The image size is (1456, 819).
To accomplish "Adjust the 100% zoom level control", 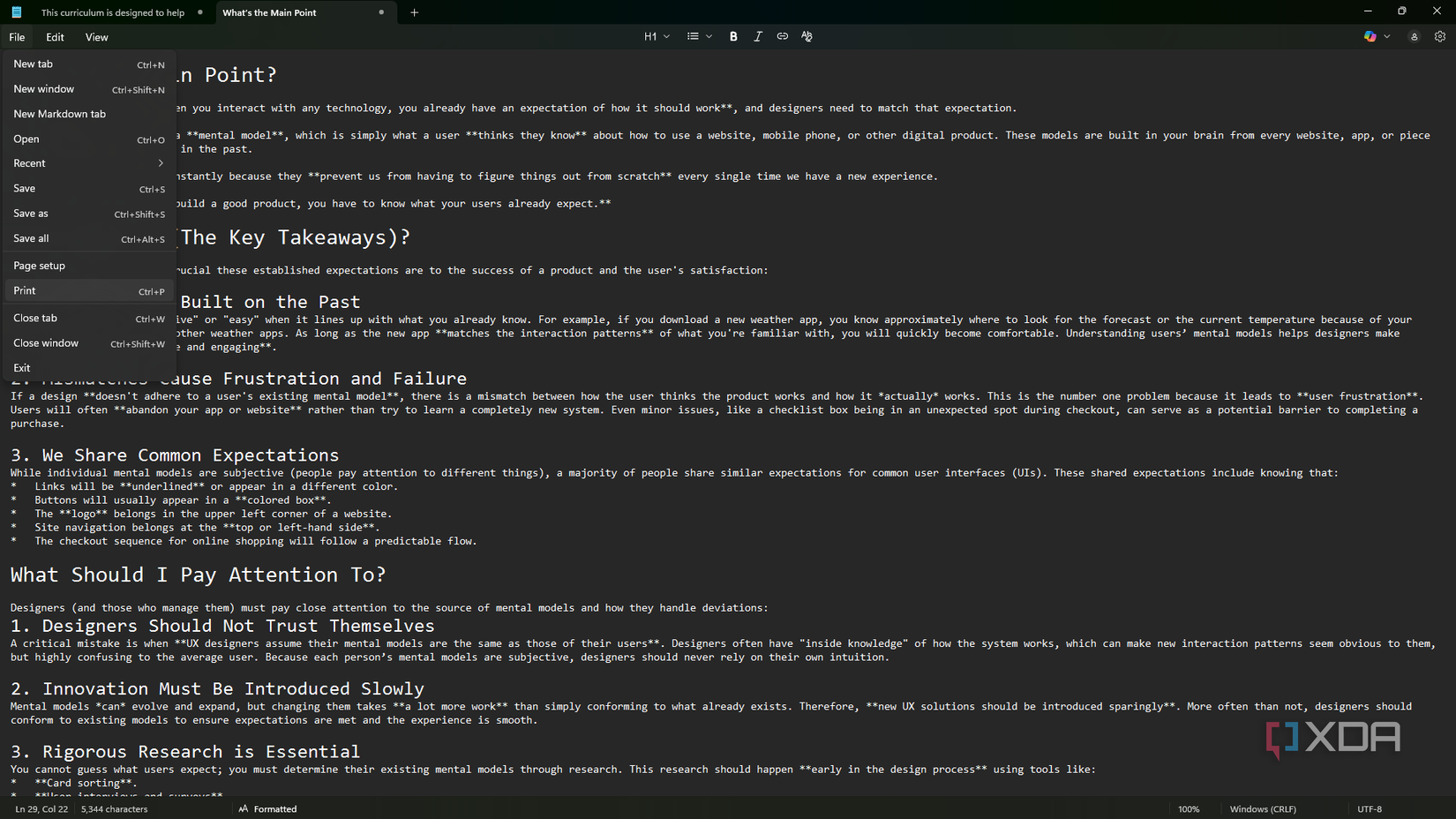I will [x=1189, y=808].
